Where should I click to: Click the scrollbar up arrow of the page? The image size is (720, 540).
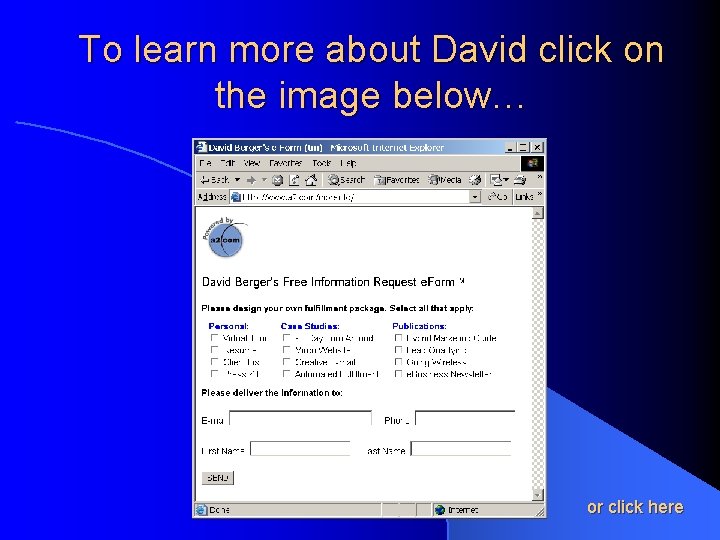538,213
